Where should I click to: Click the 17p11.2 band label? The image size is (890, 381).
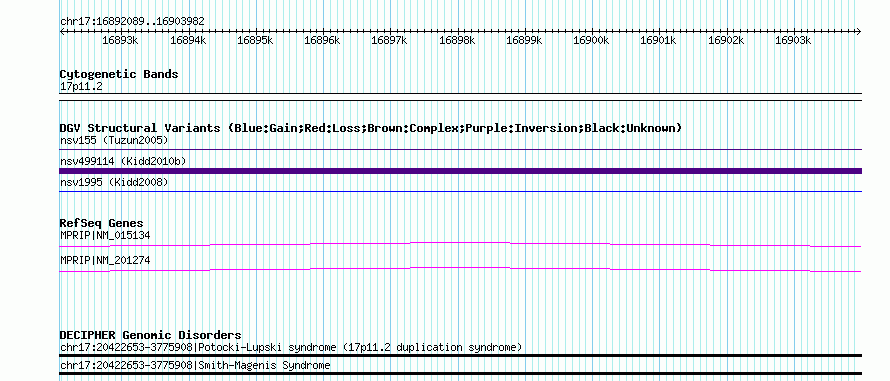pos(81,87)
